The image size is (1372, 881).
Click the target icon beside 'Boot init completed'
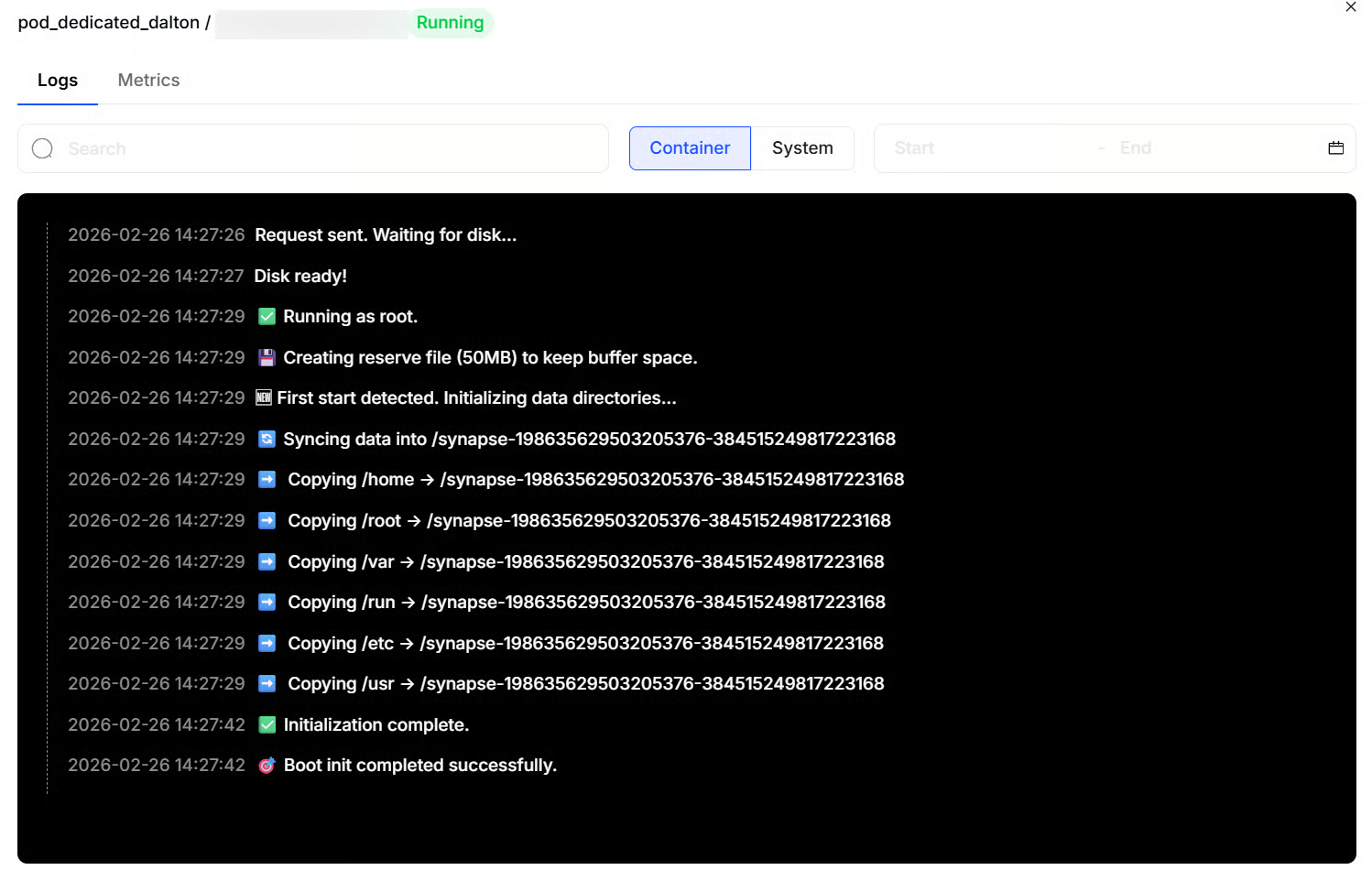click(267, 766)
